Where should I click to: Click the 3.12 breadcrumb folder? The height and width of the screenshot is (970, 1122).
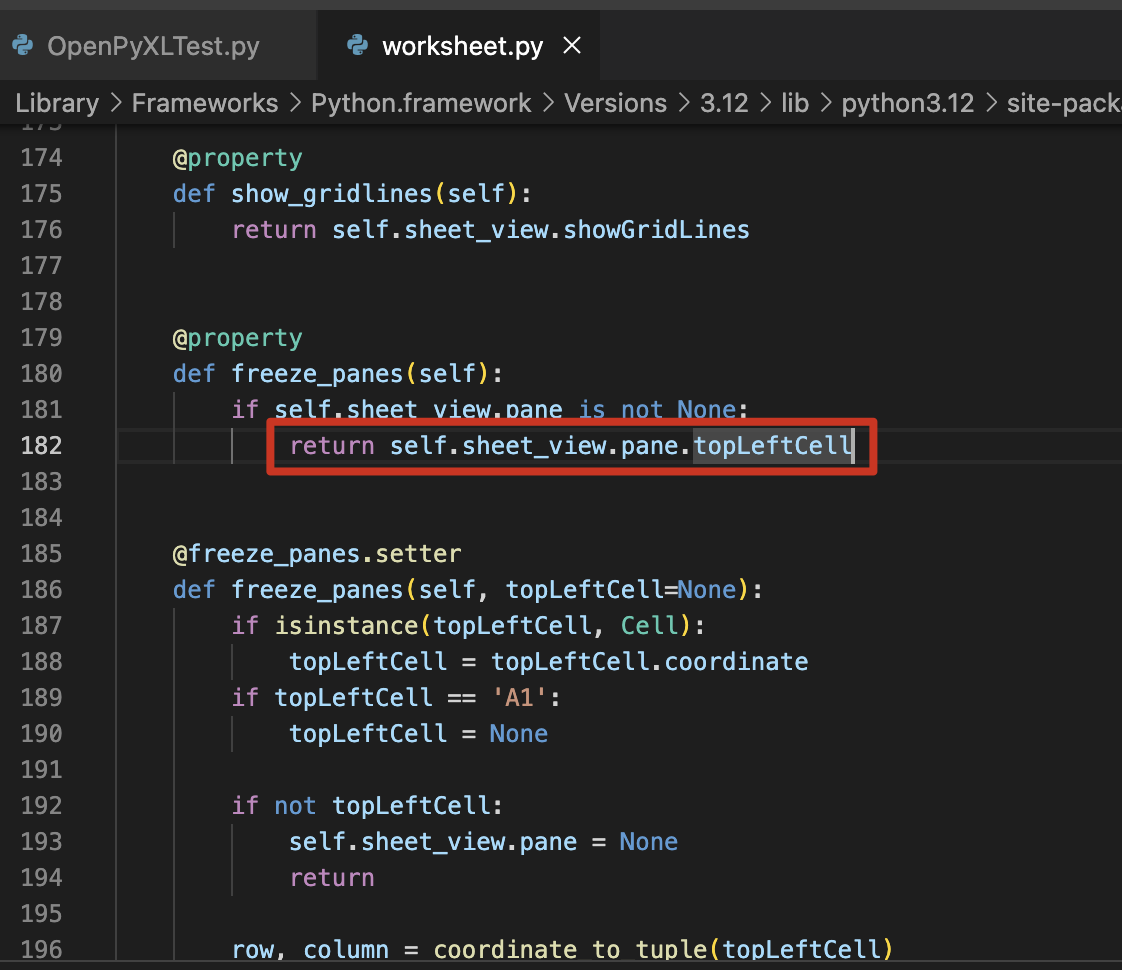[x=724, y=103]
